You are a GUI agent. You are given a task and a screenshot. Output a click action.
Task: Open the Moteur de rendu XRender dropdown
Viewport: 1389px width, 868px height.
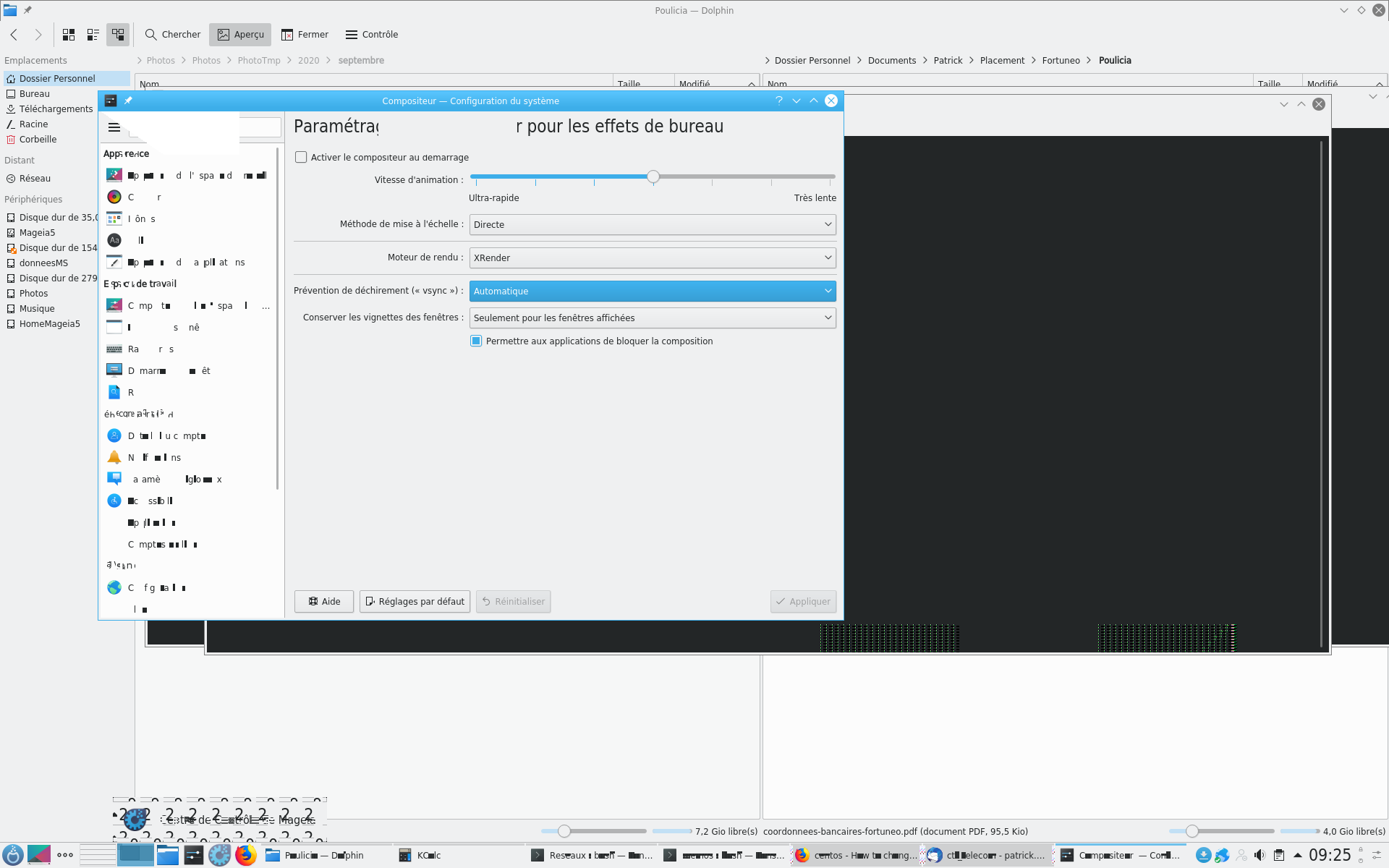(653, 258)
